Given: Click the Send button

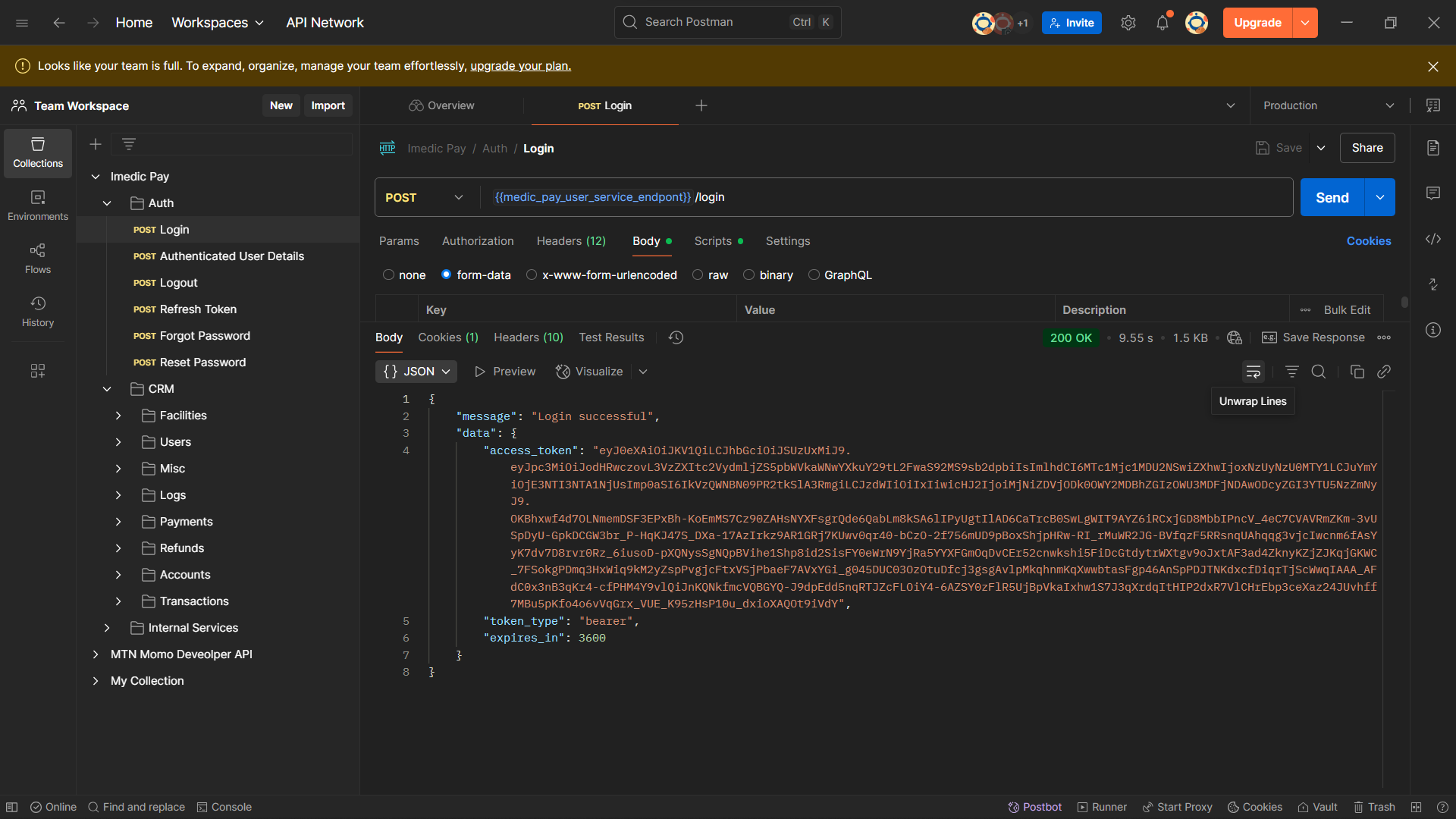Looking at the screenshot, I should point(1332,197).
